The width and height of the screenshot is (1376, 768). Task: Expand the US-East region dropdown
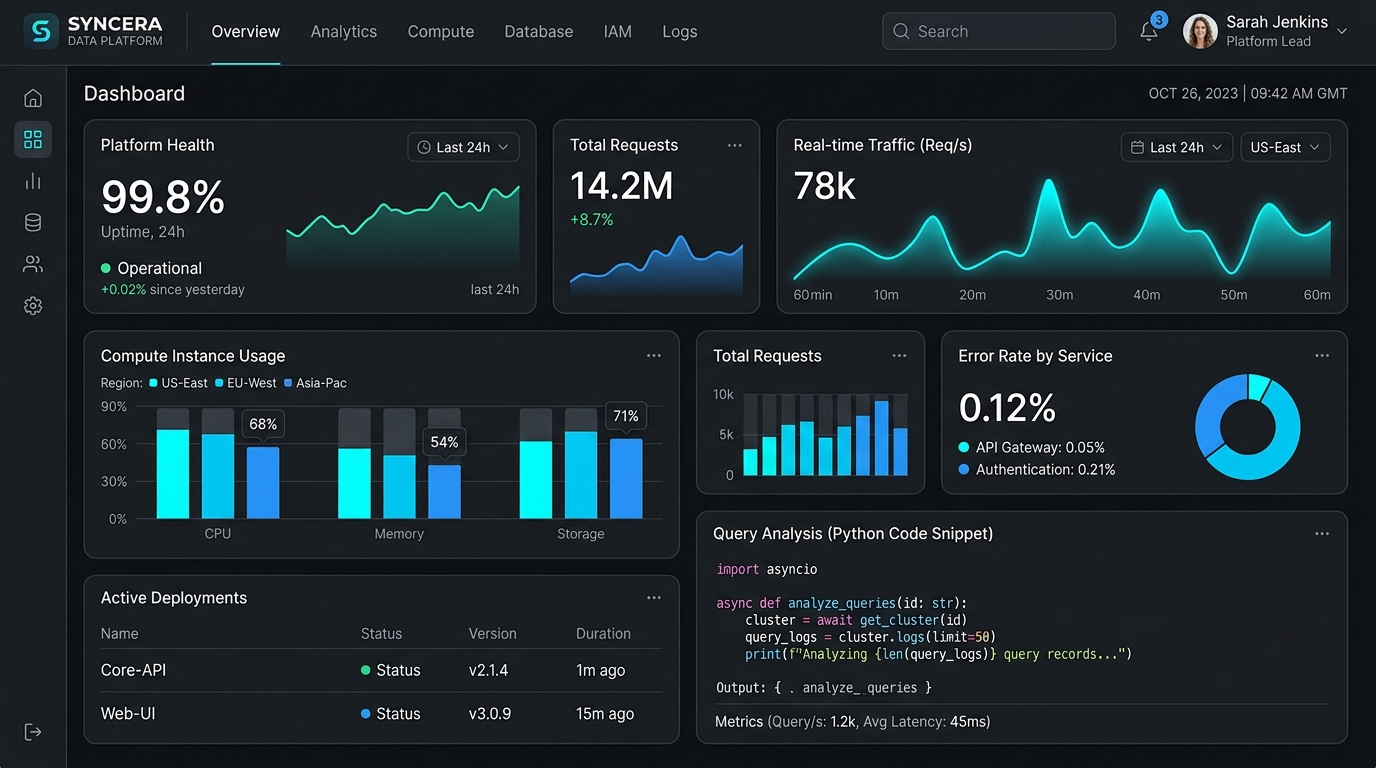pyautogui.click(x=1286, y=147)
